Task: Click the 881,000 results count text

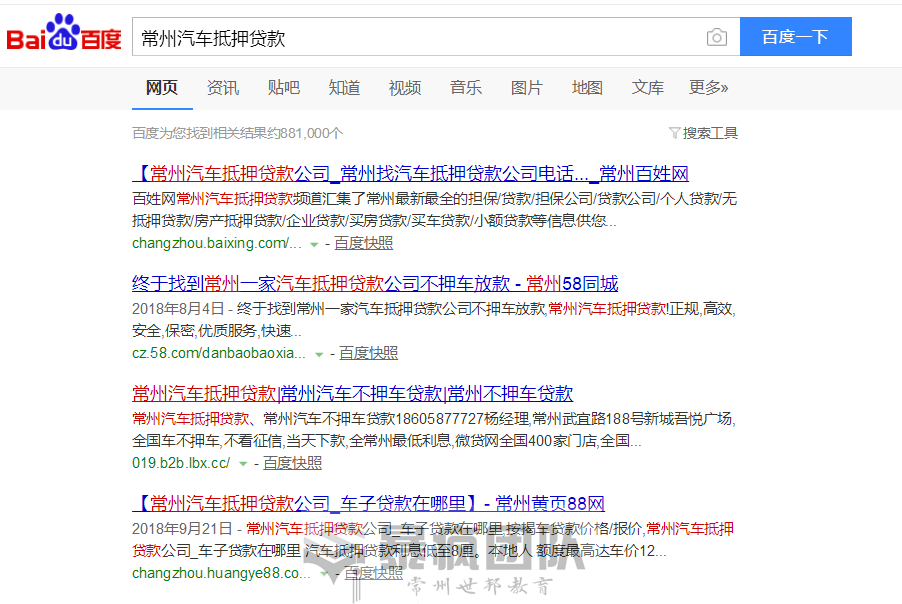Action: (238, 133)
